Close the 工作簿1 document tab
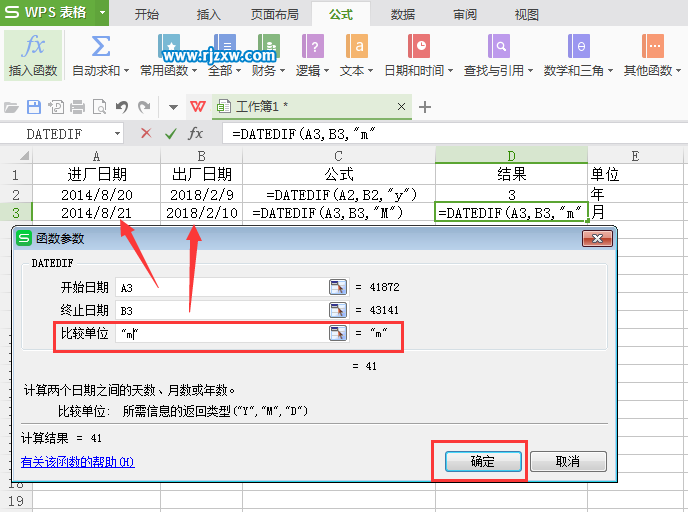Screen dimensions: 688x512 pos(401,107)
